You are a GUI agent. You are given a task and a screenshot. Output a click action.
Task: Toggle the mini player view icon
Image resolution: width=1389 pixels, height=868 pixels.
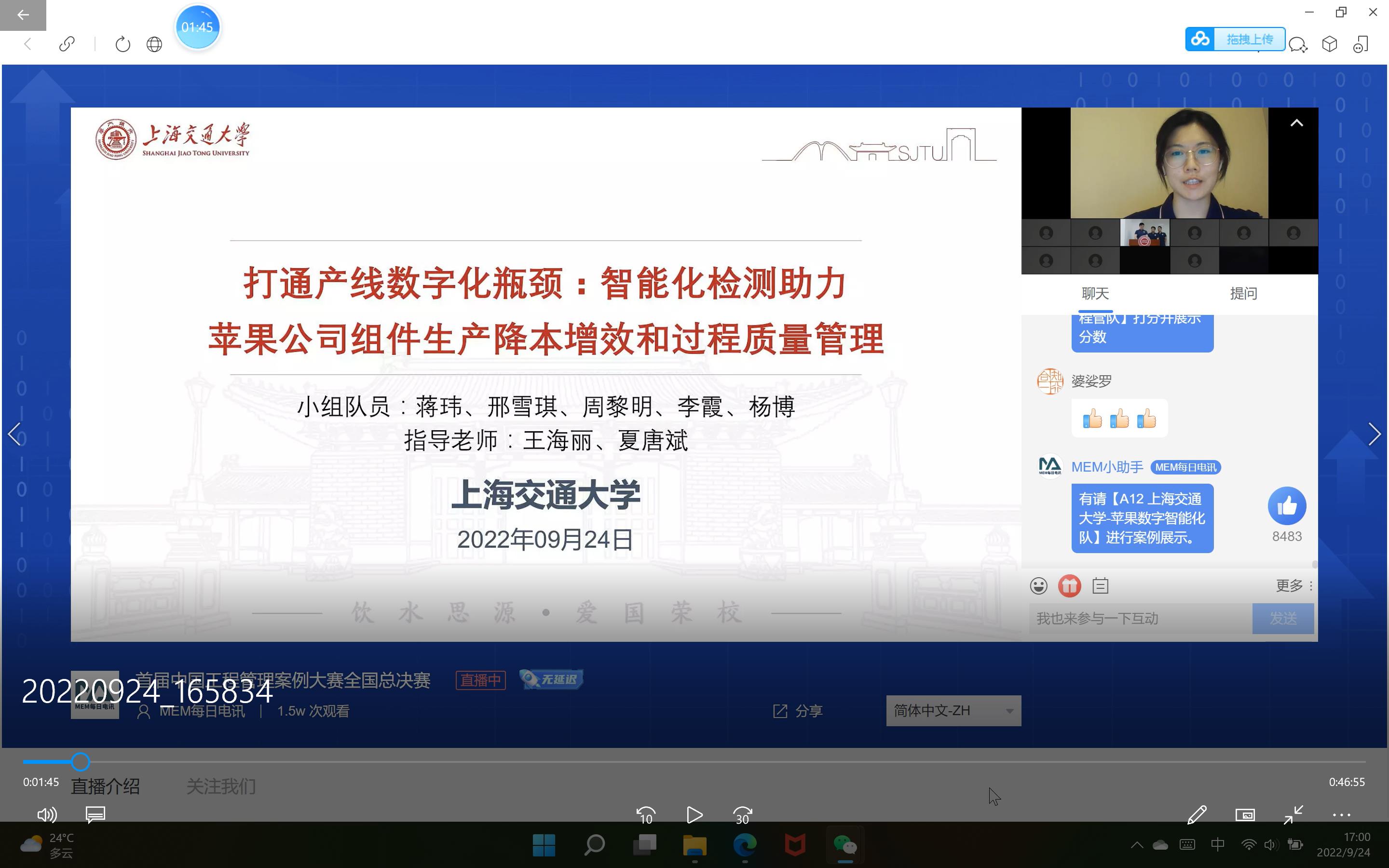pyautogui.click(x=1245, y=814)
